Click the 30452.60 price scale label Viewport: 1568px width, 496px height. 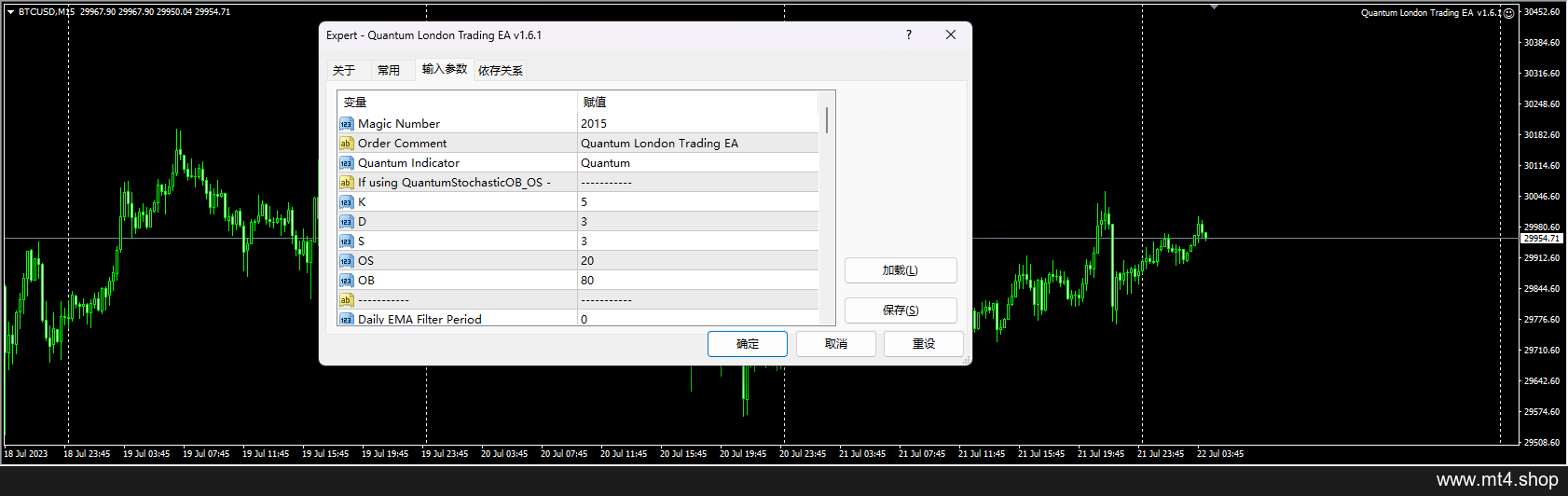(1542, 12)
